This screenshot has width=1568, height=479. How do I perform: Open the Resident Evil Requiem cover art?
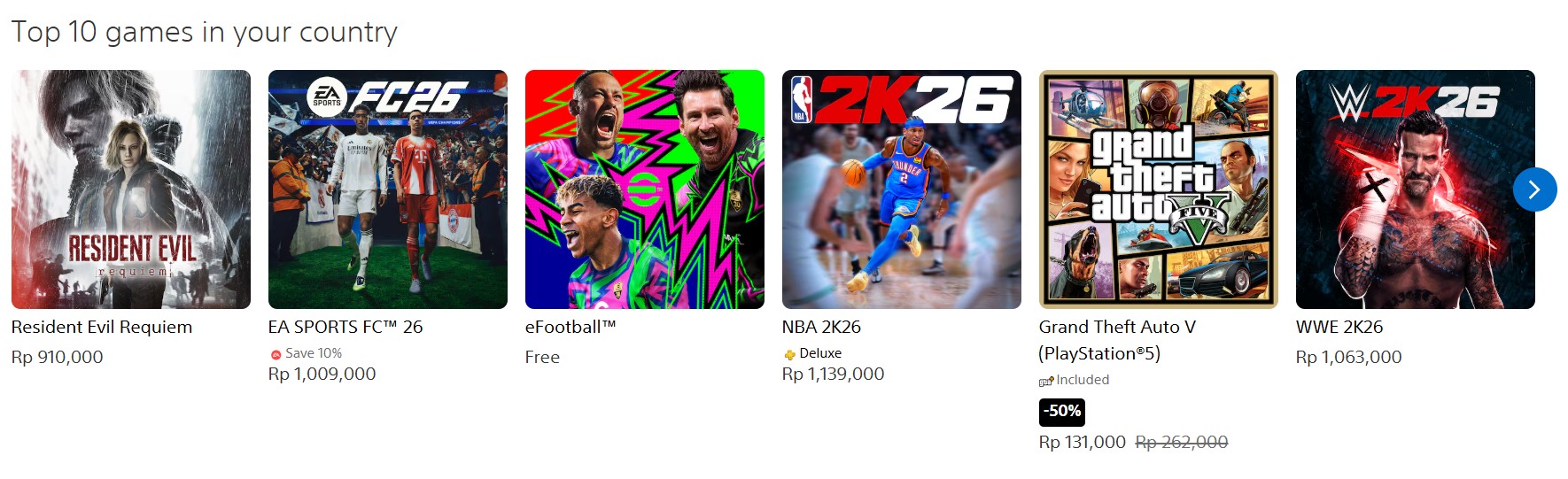point(131,189)
